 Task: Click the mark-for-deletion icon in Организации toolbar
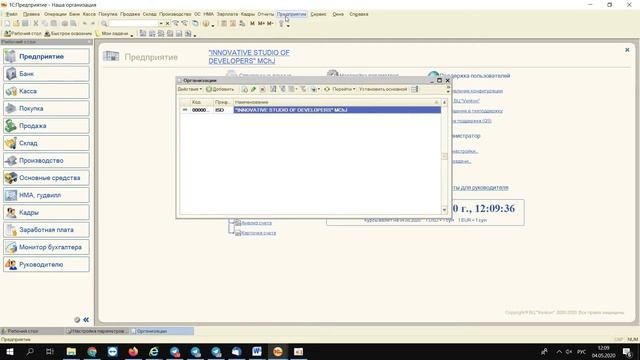tap(262, 89)
